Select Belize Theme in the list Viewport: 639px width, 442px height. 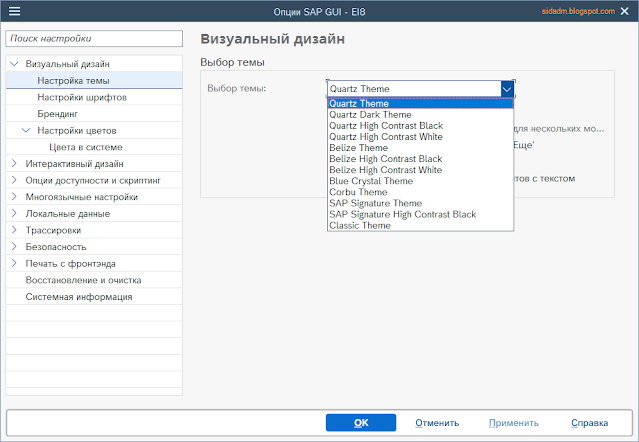click(x=420, y=148)
